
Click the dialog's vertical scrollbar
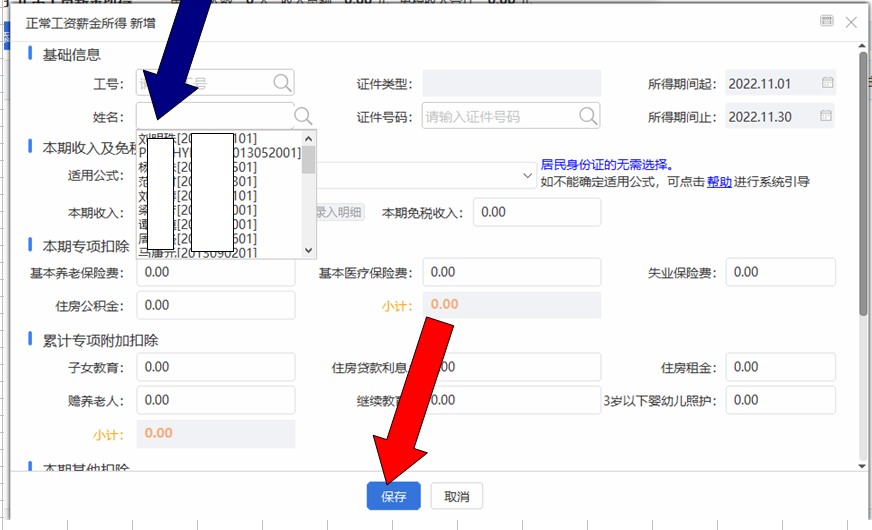pyautogui.click(x=863, y=200)
